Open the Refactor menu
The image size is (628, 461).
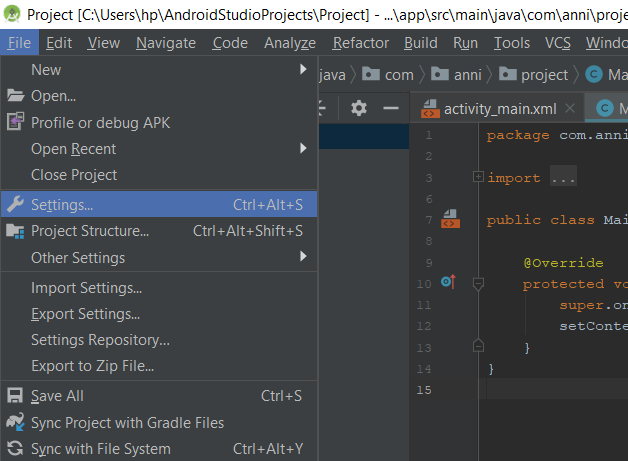361,43
